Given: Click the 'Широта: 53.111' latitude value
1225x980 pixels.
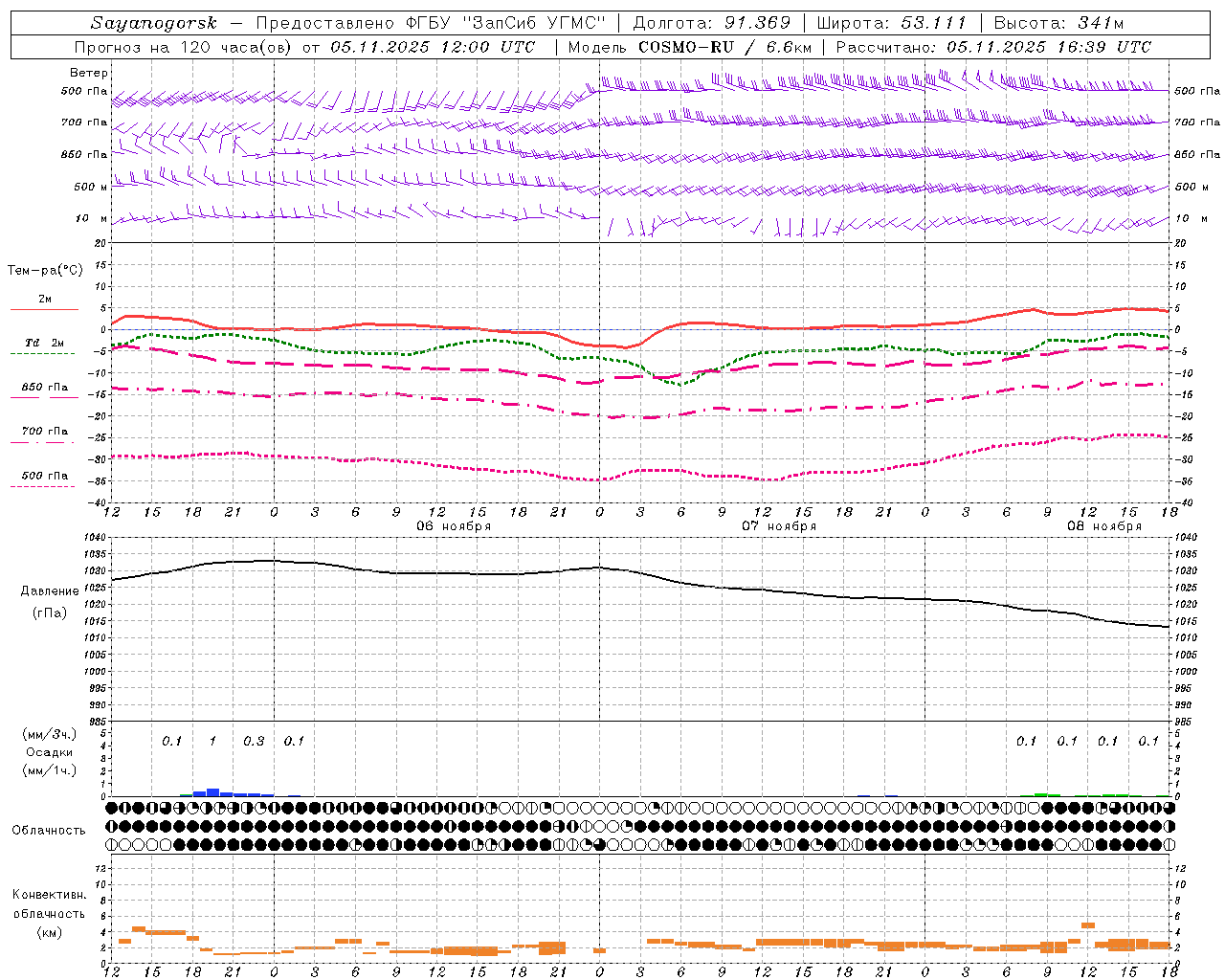Looking at the screenshot, I should [x=892, y=23].
